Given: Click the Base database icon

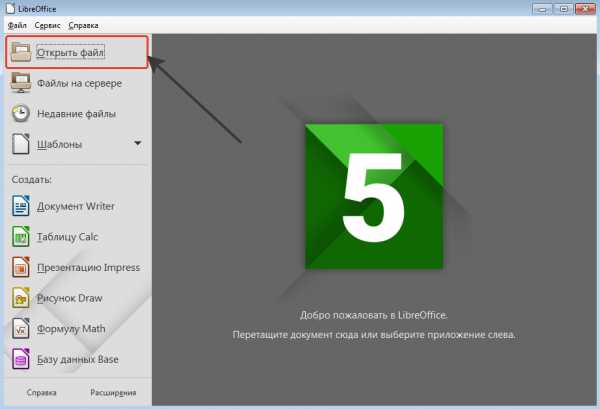Looking at the screenshot, I should pos(21,359).
